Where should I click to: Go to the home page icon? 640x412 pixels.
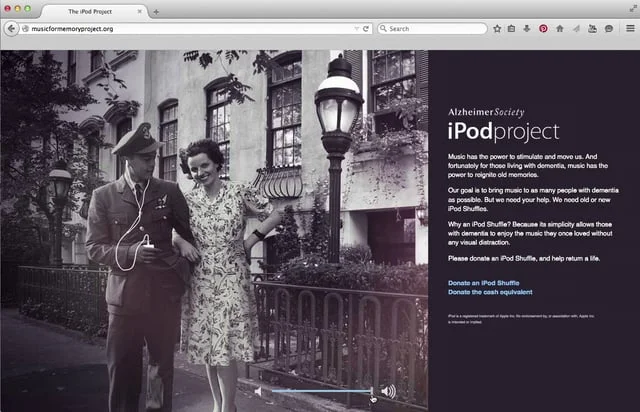point(560,29)
